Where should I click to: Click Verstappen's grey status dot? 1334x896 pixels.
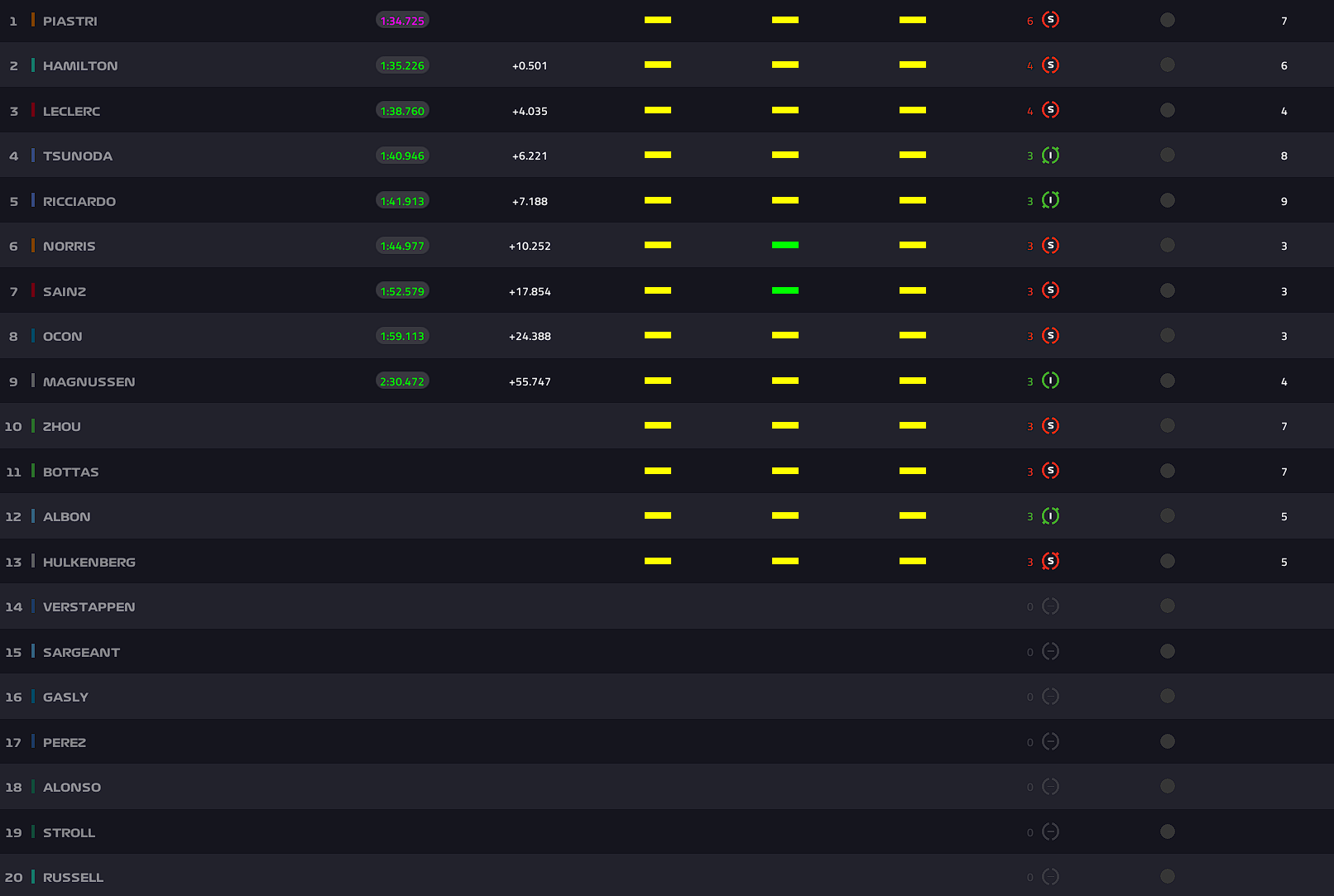(x=1168, y=606)
